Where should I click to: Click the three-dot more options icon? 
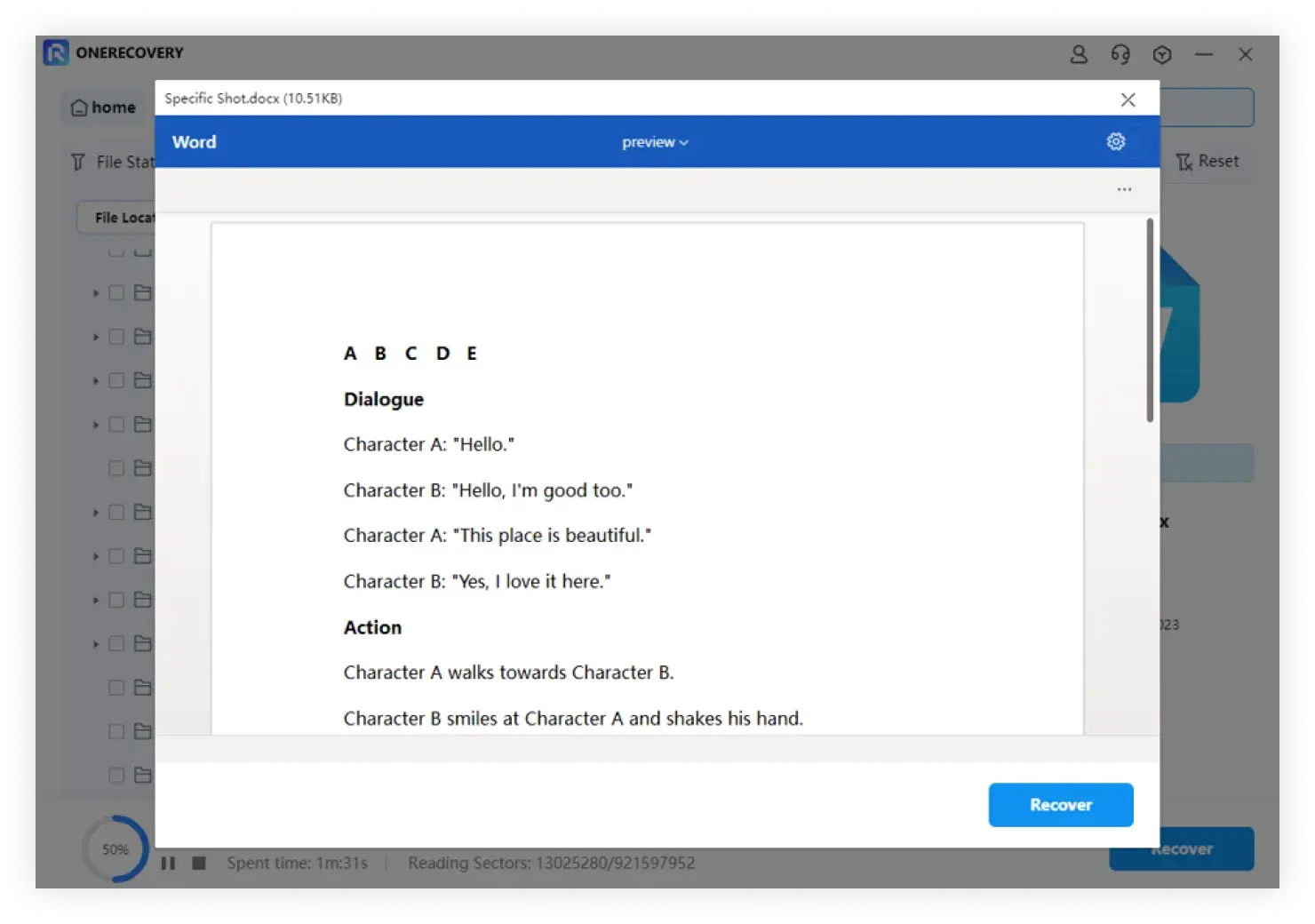coord(1124,189)
